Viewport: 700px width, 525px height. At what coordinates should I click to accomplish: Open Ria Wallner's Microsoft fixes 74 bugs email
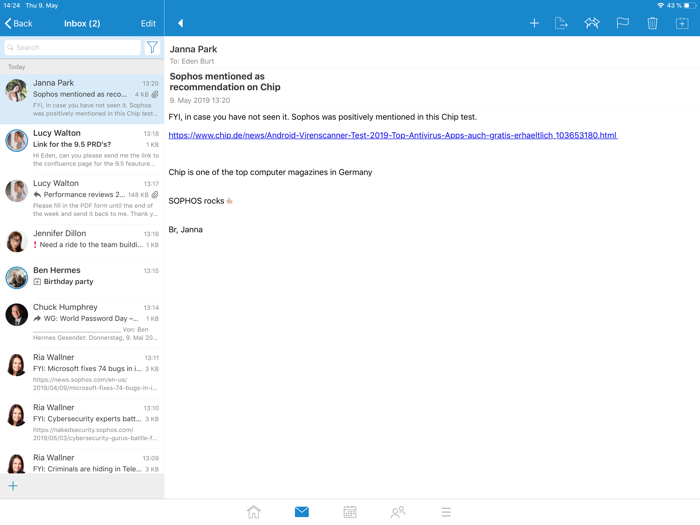tap(82, 373)
